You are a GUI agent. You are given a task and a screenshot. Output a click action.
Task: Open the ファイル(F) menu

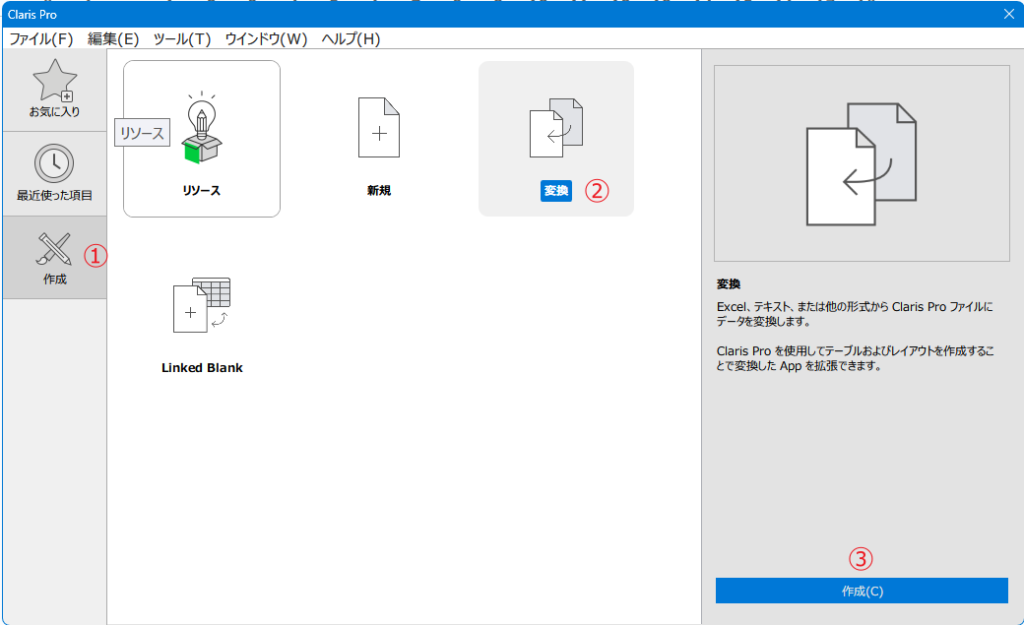[x=42, y=39]
